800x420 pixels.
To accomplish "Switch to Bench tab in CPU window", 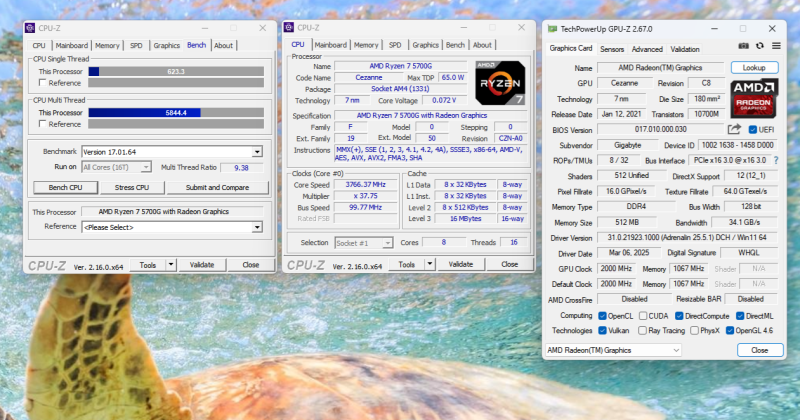I will coord(455,45).
